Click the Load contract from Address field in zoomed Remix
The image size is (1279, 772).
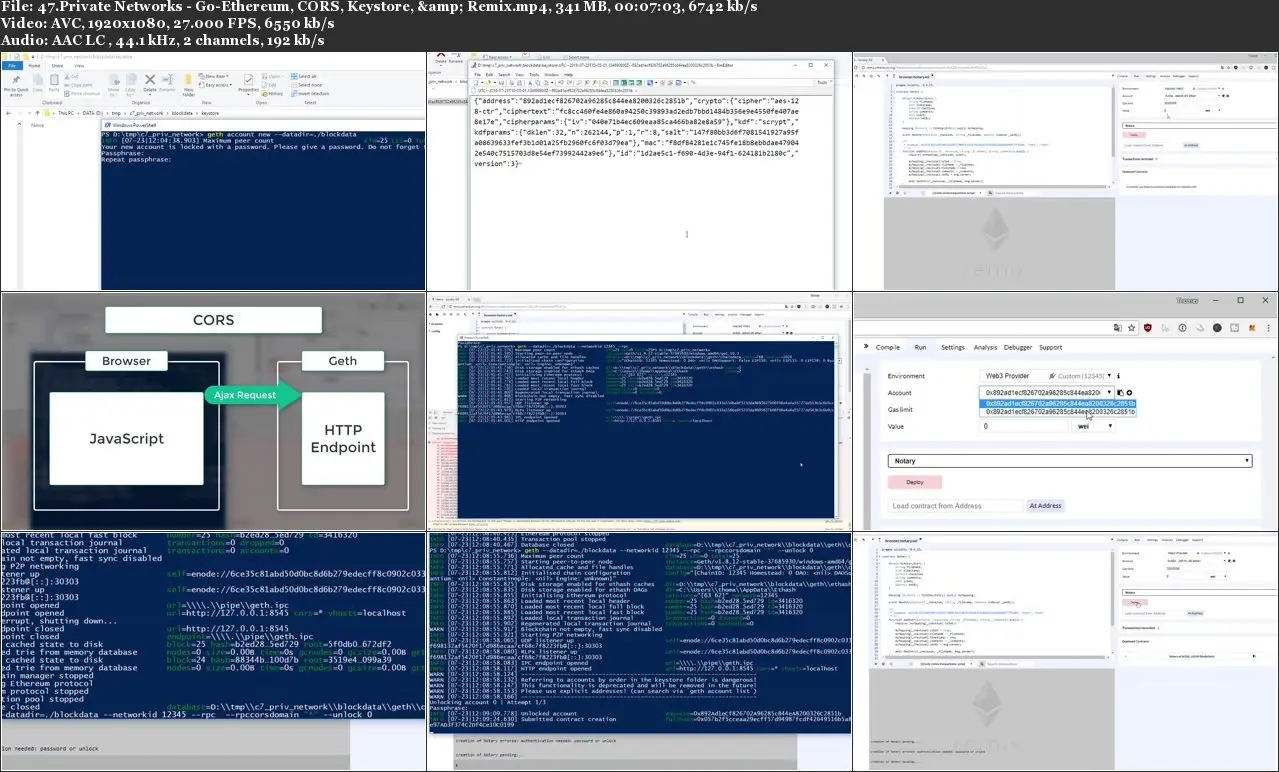(955, 506)
